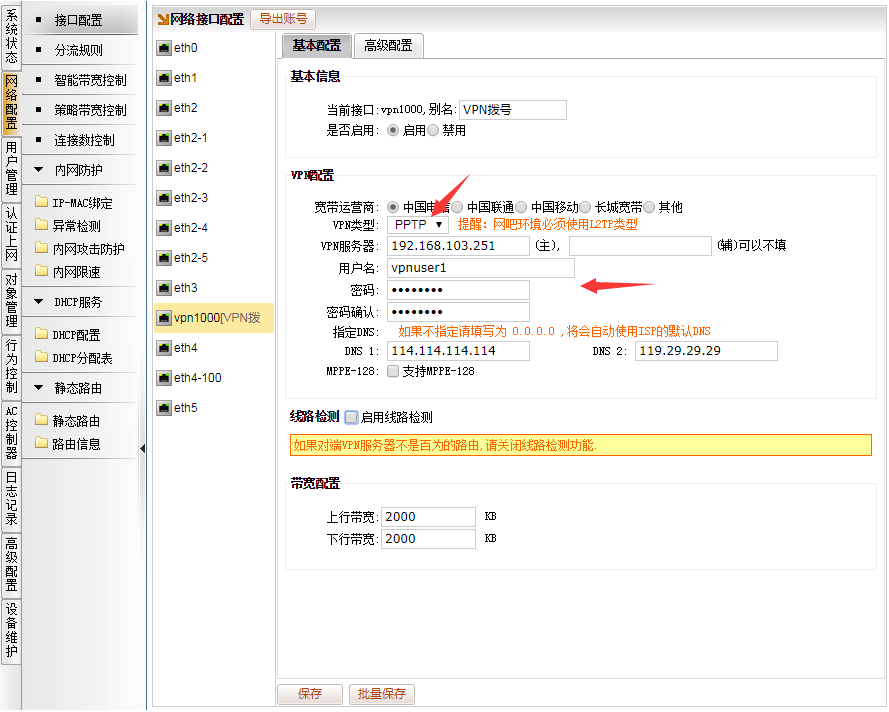Click the 内网限速 folder icon
The width and height of the screenshot is (889, 712).
point(41,272)
